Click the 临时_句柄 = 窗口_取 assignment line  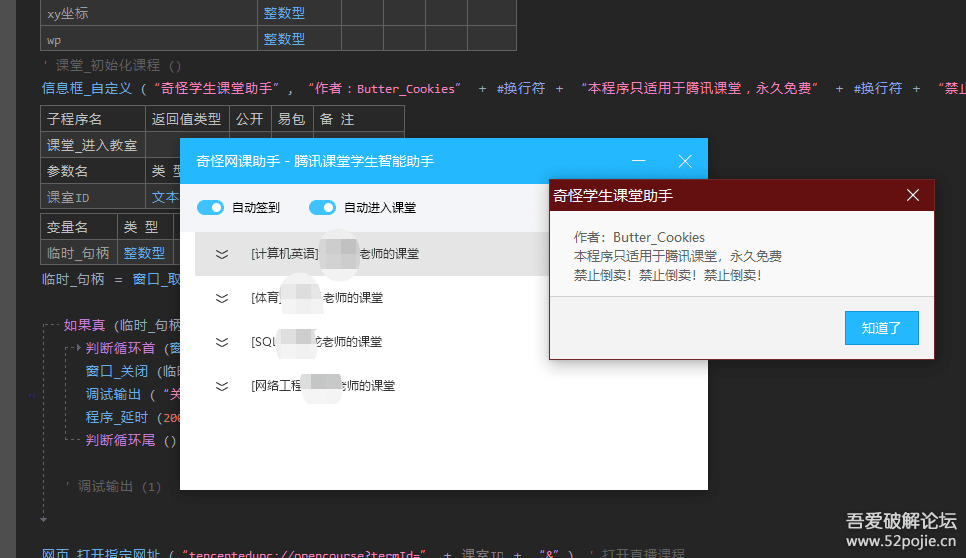111,279
